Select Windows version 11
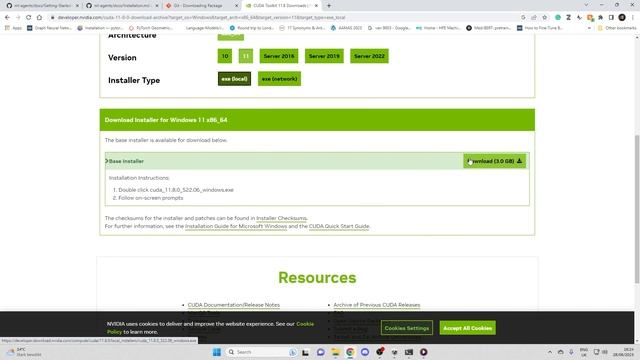 pyautogui.click(x=246, y=56)
